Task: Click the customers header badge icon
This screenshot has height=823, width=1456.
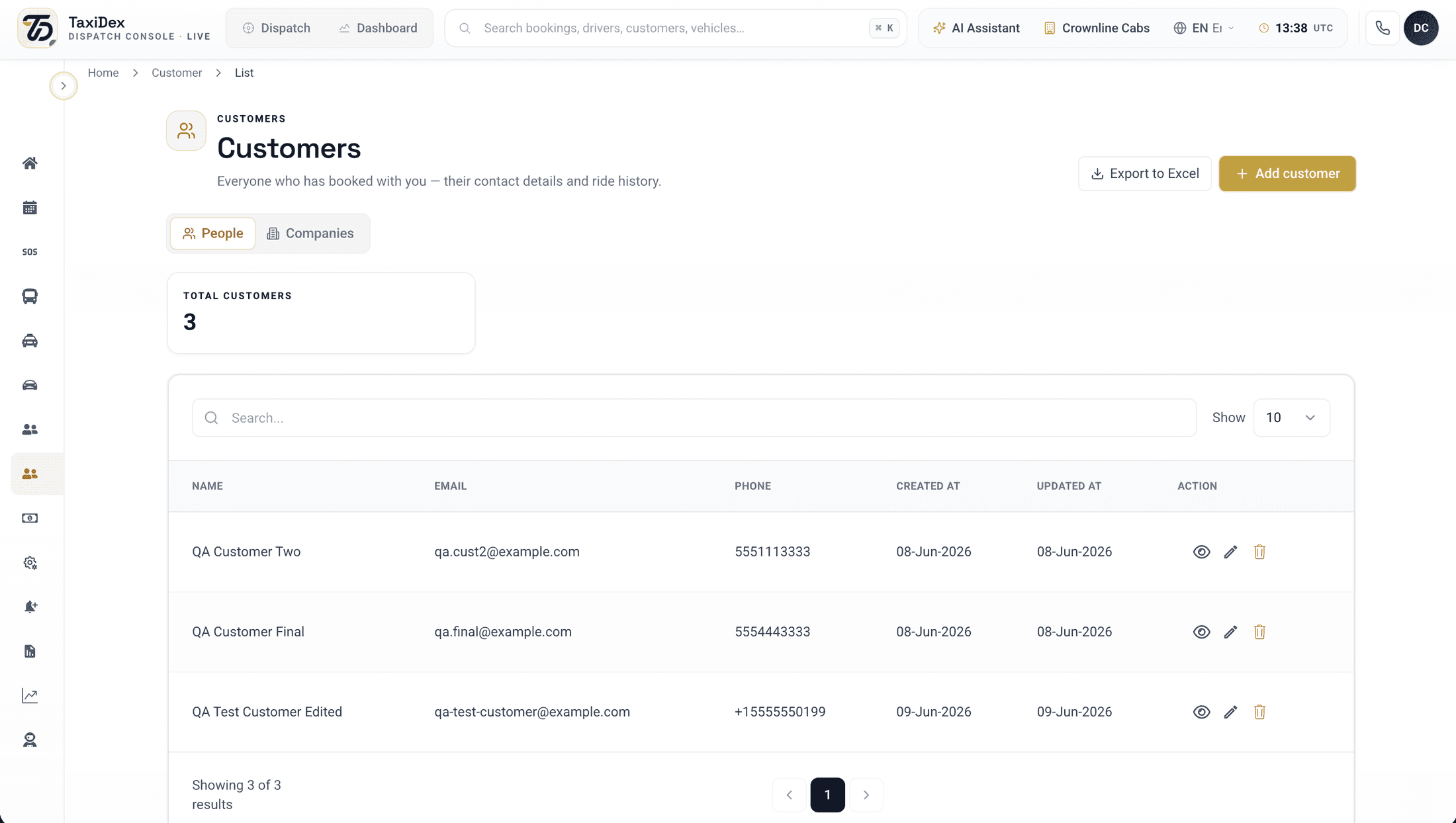Action: tap(186, 131)
